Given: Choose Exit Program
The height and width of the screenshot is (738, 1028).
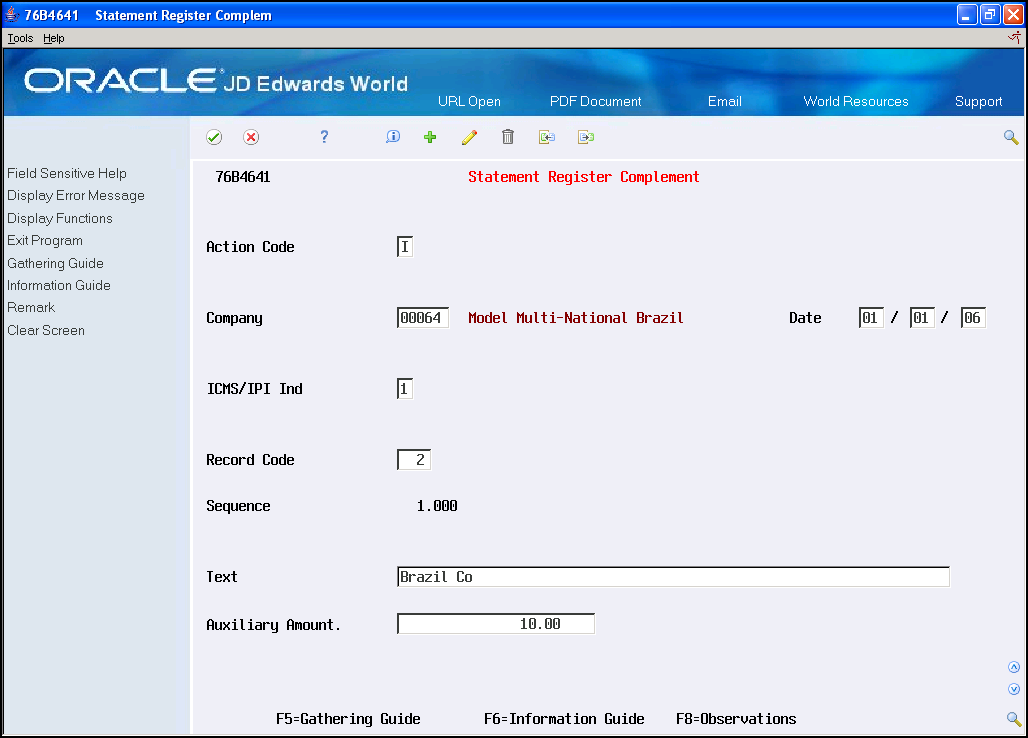Looking at the screenshot, I should 45,241.
